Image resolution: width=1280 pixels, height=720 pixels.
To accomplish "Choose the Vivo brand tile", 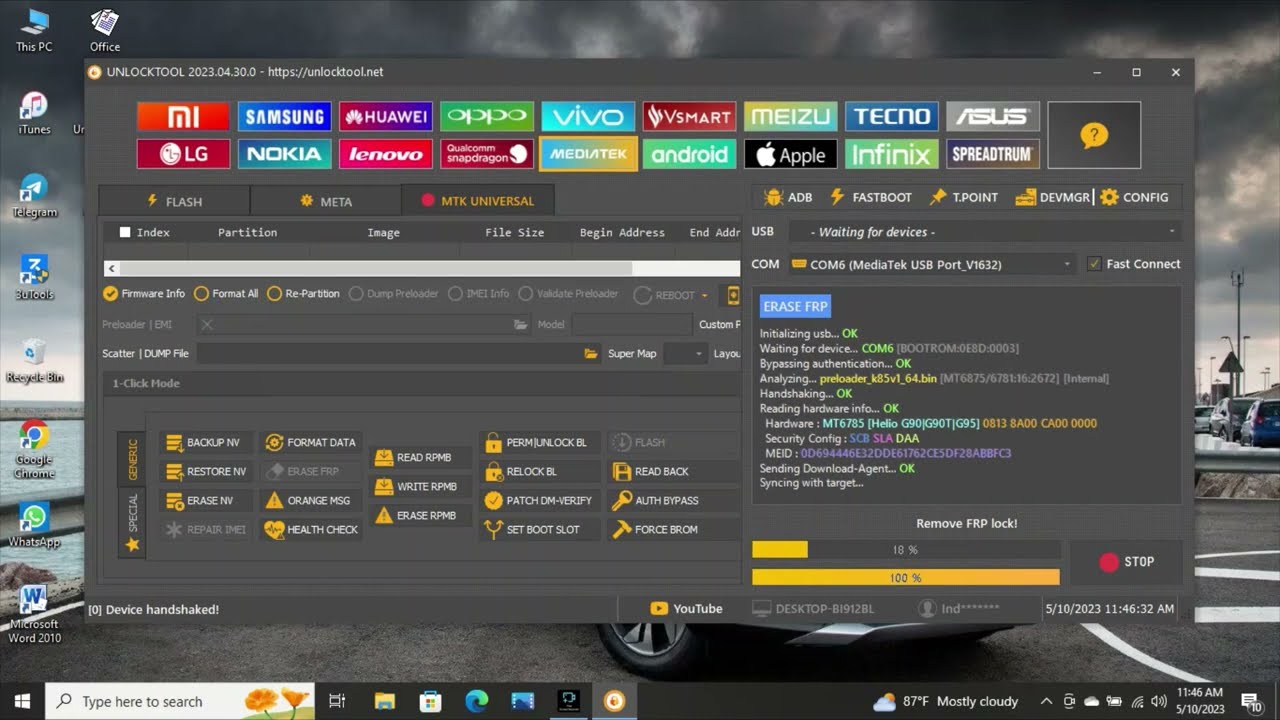I will click(x=588, y=117).
